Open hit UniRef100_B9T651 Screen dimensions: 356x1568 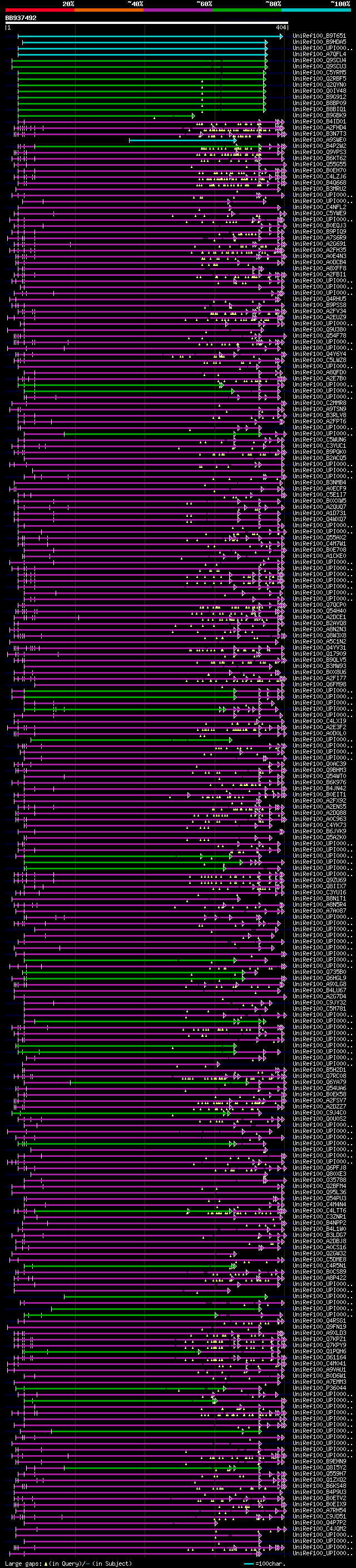pos(319,36)
